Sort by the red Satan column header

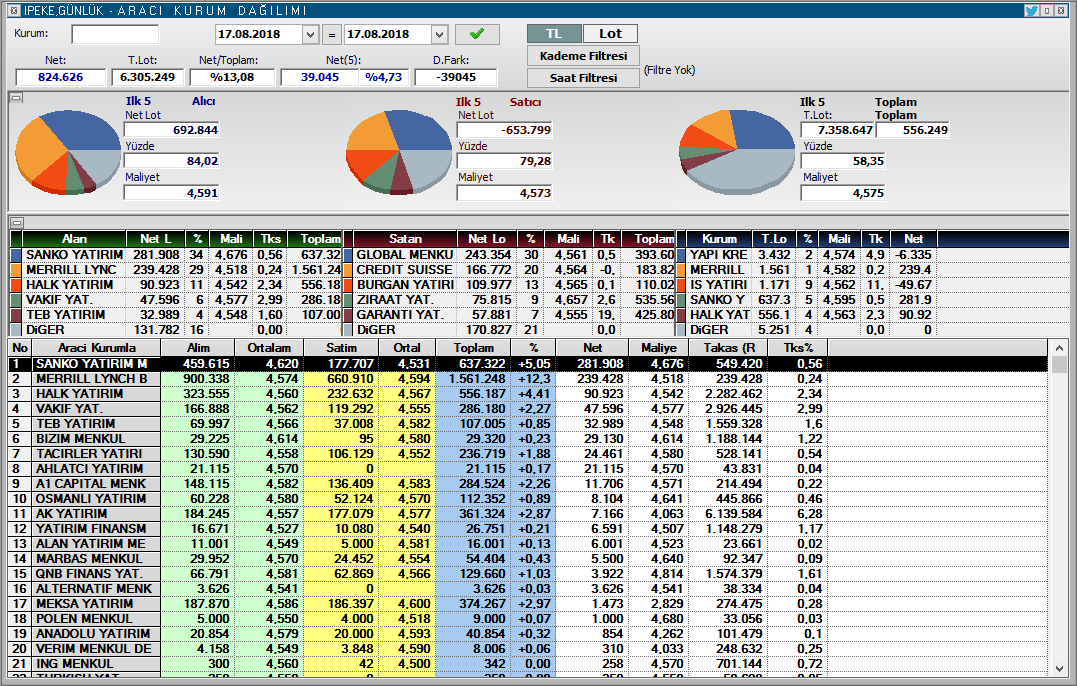(x=405, y=239)
